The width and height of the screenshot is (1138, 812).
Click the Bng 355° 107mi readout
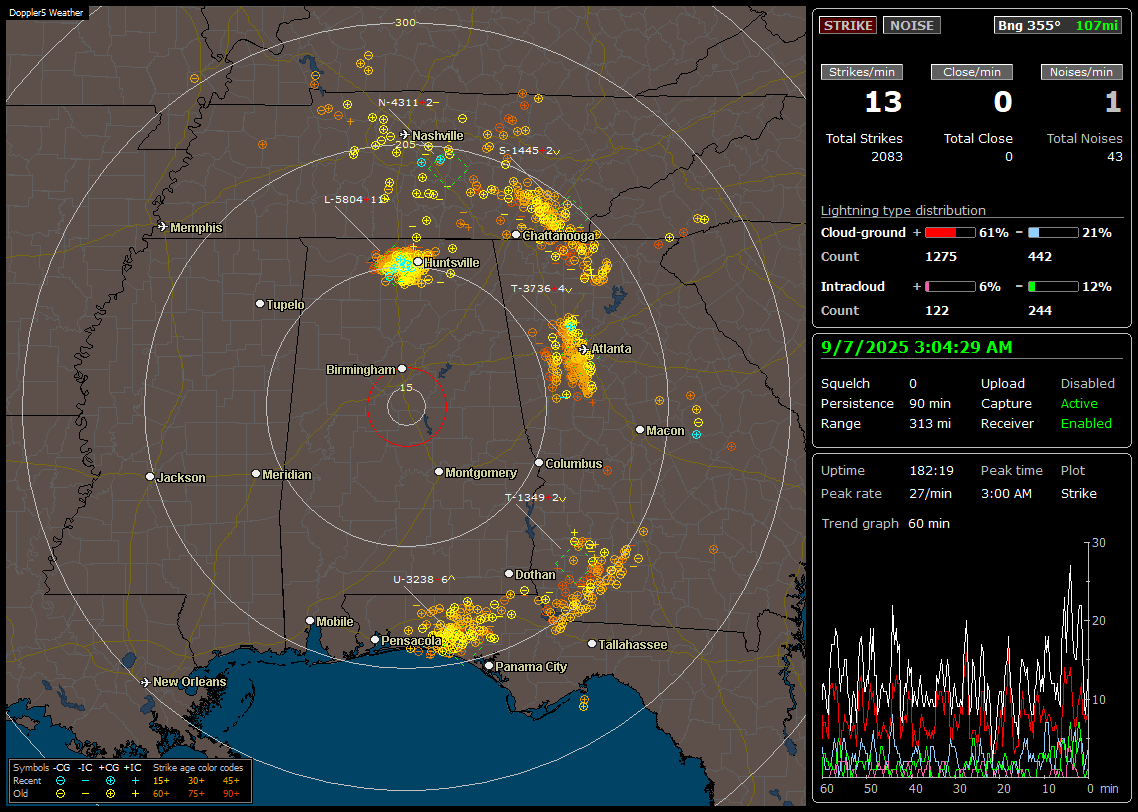[1058, 25]
